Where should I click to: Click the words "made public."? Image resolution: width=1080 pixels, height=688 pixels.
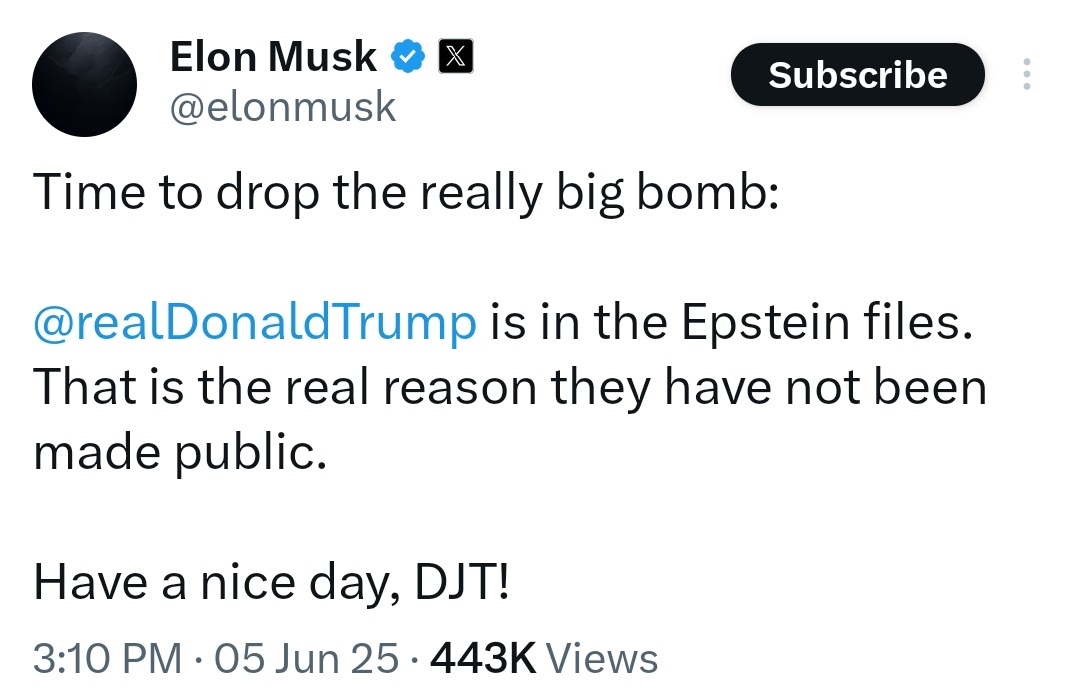(180, 453)
